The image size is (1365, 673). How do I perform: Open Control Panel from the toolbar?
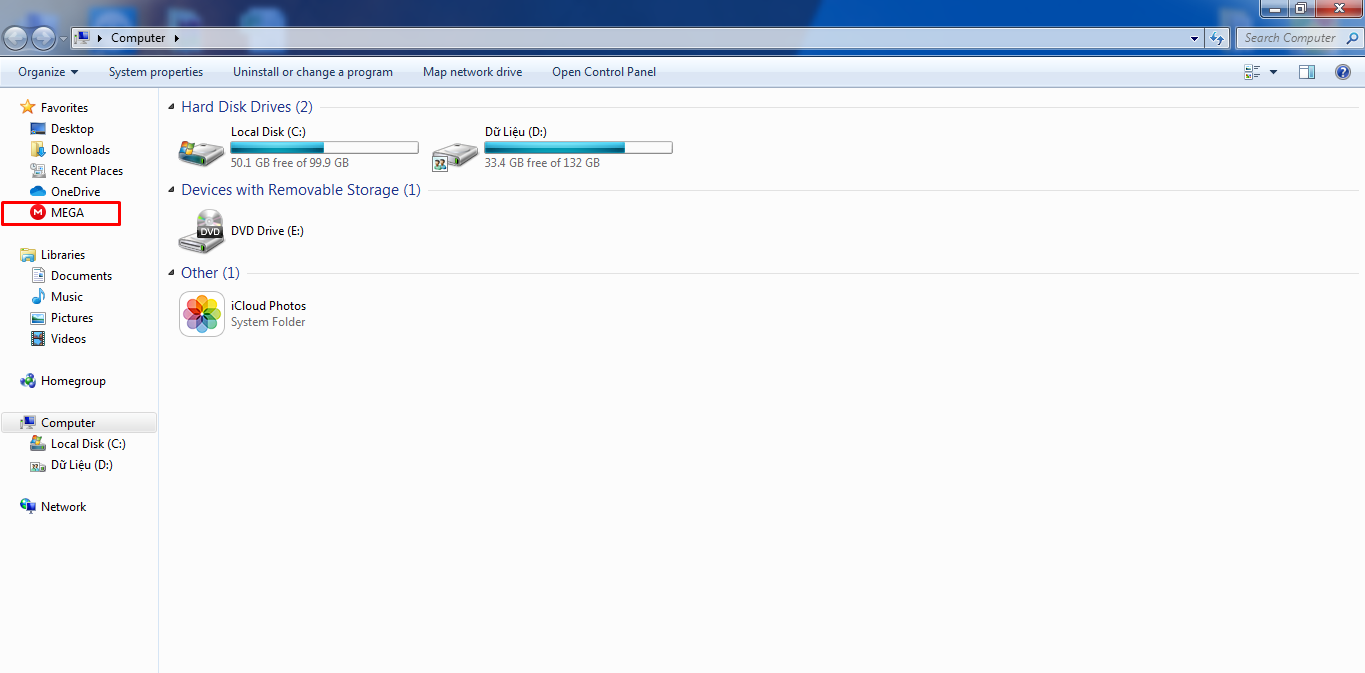[x=604, y=72]
